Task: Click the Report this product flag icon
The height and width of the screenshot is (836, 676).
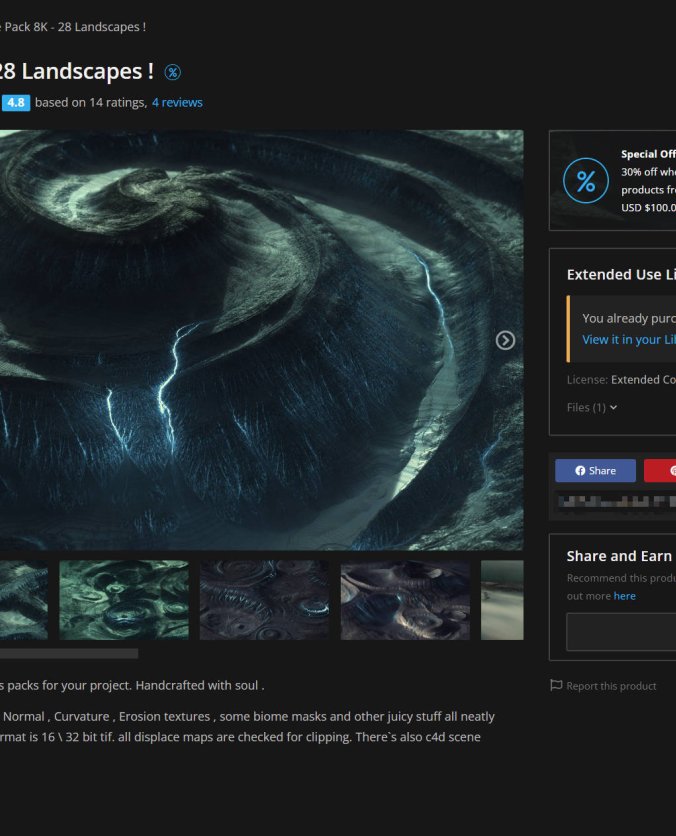Action: click(x=556, y=686)
